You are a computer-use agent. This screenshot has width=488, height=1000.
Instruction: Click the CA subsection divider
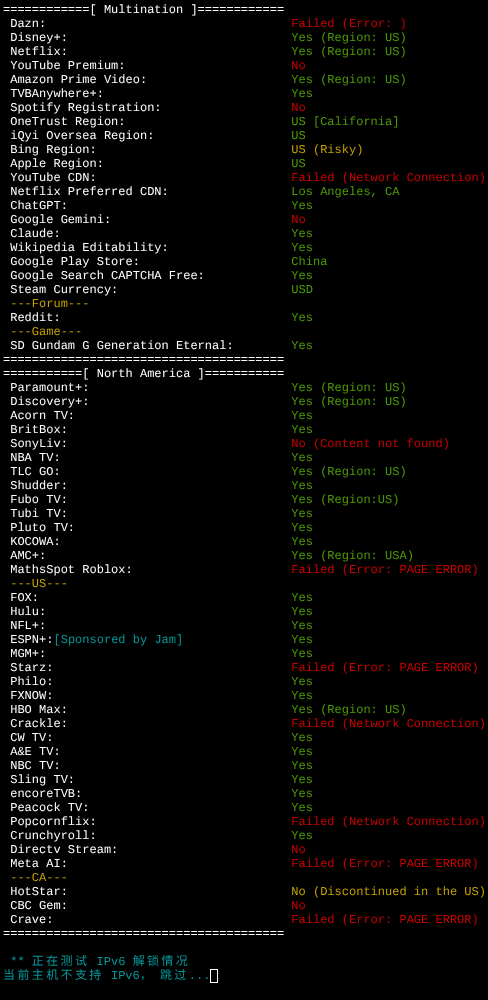[39, 878]
